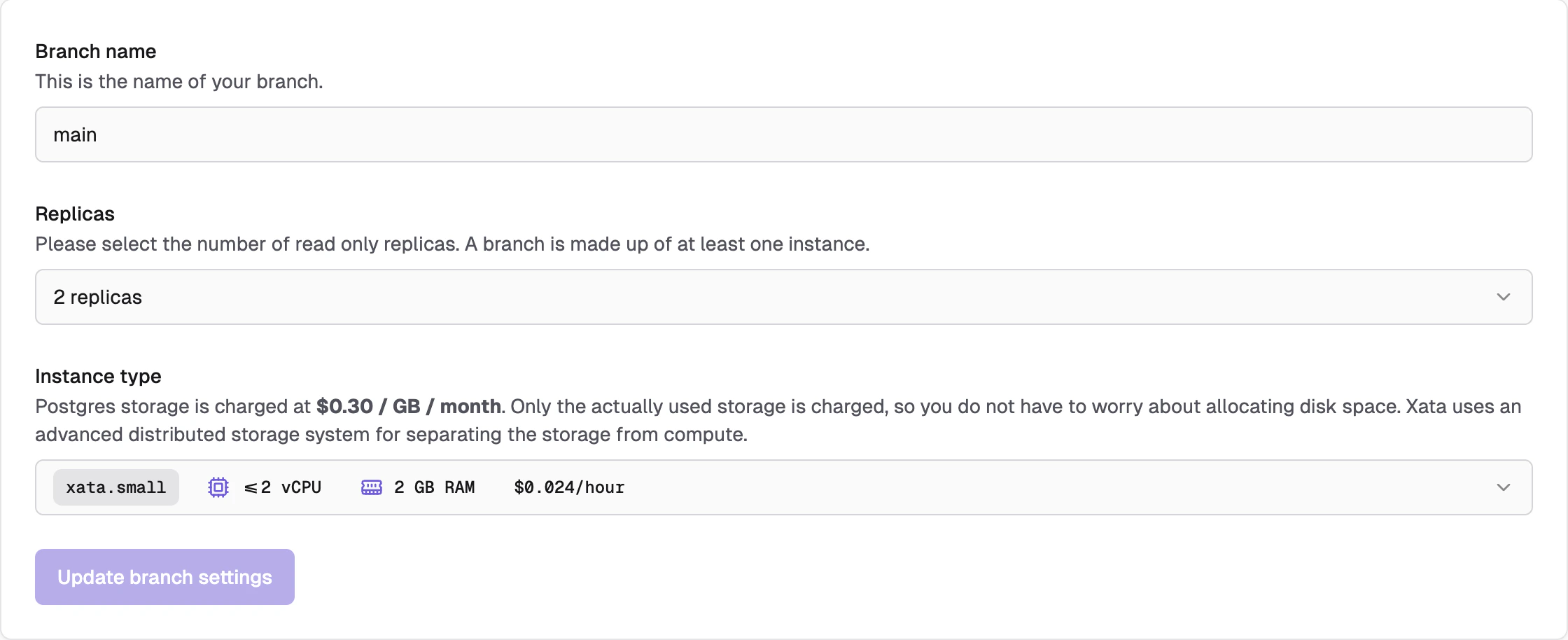The width and height of the screenshot is (1568, 640).
Task: Click the RAM memory icon in instance selector
Action: point(372,487)
